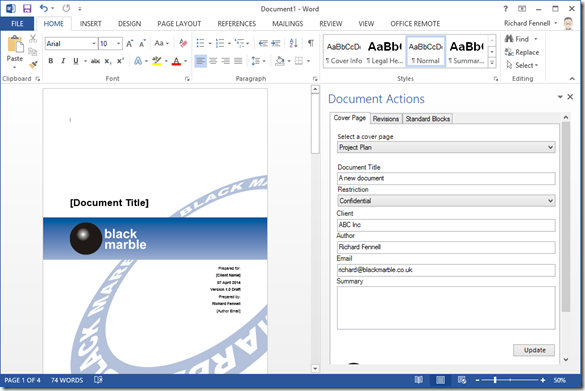Open Richard Fennell account dropdown

coord(530,23)
